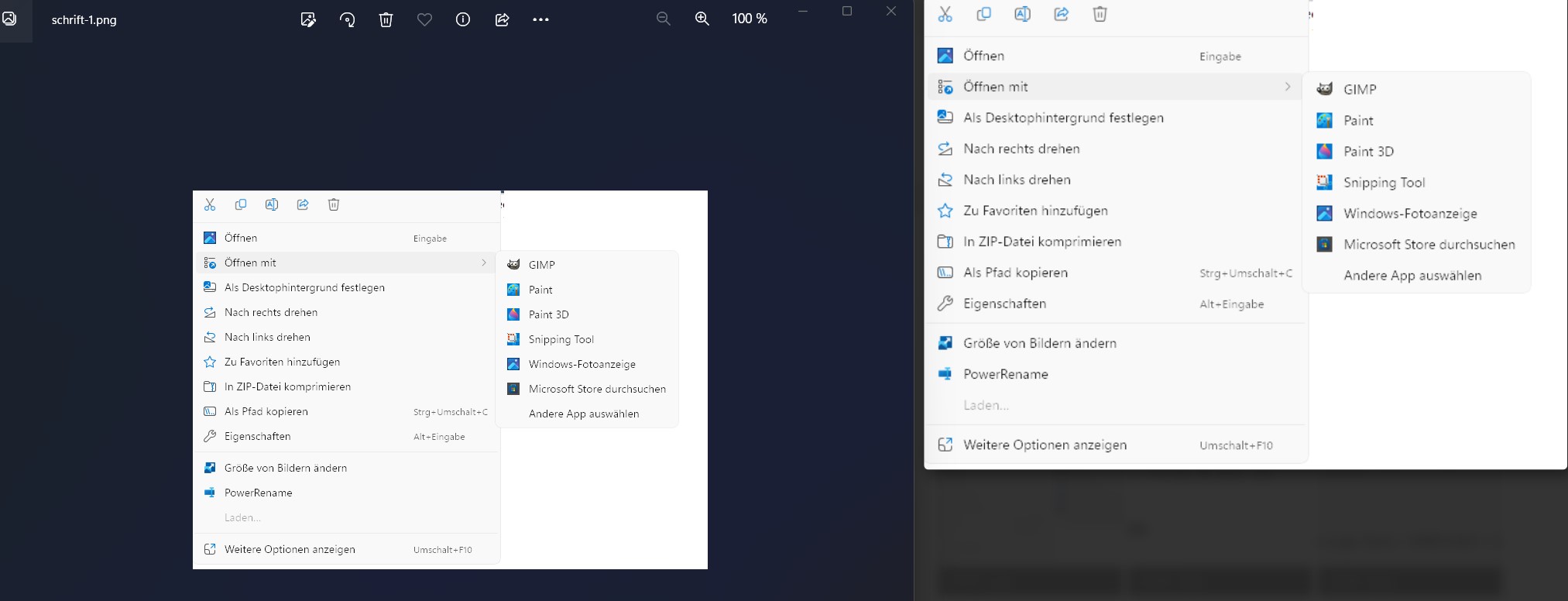1568x601 pixels.
Task: Select In ZIP-Datei komprimieren in enlarged menu
Action: 1116,242
